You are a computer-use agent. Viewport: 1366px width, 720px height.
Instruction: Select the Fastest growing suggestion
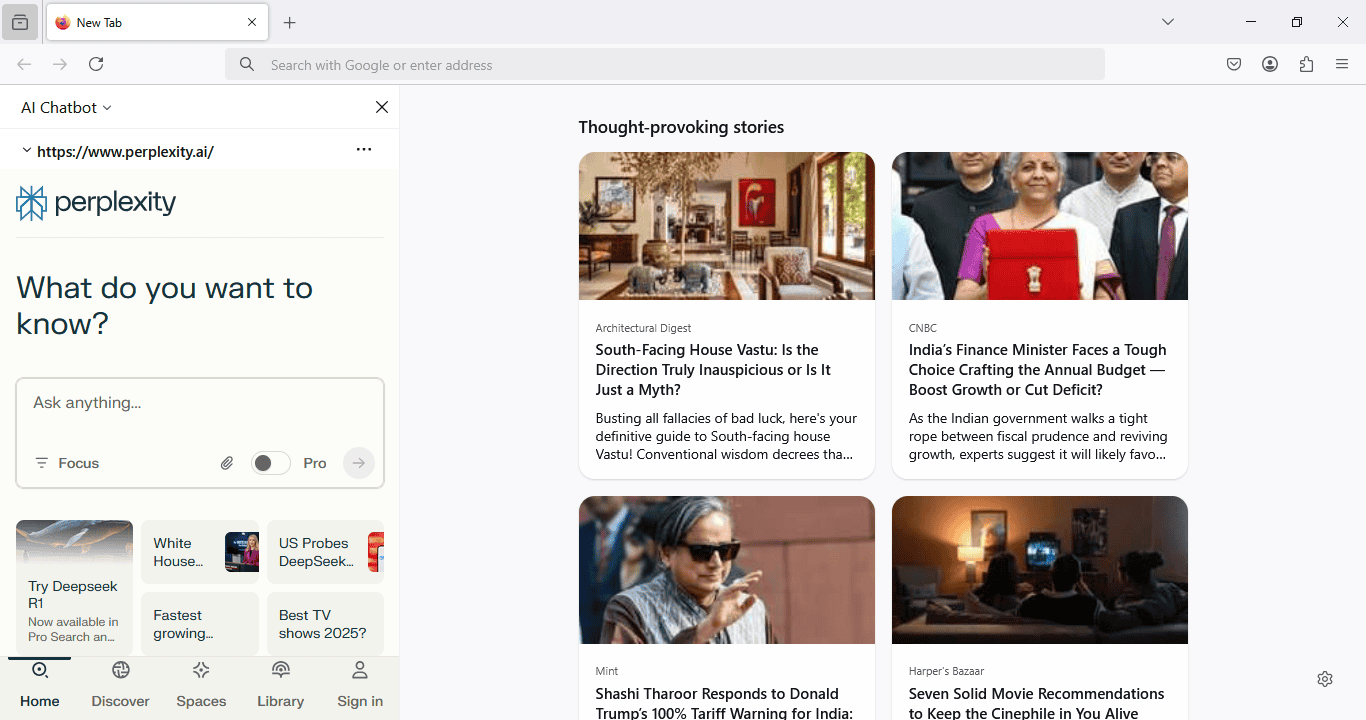coord(200,624)
